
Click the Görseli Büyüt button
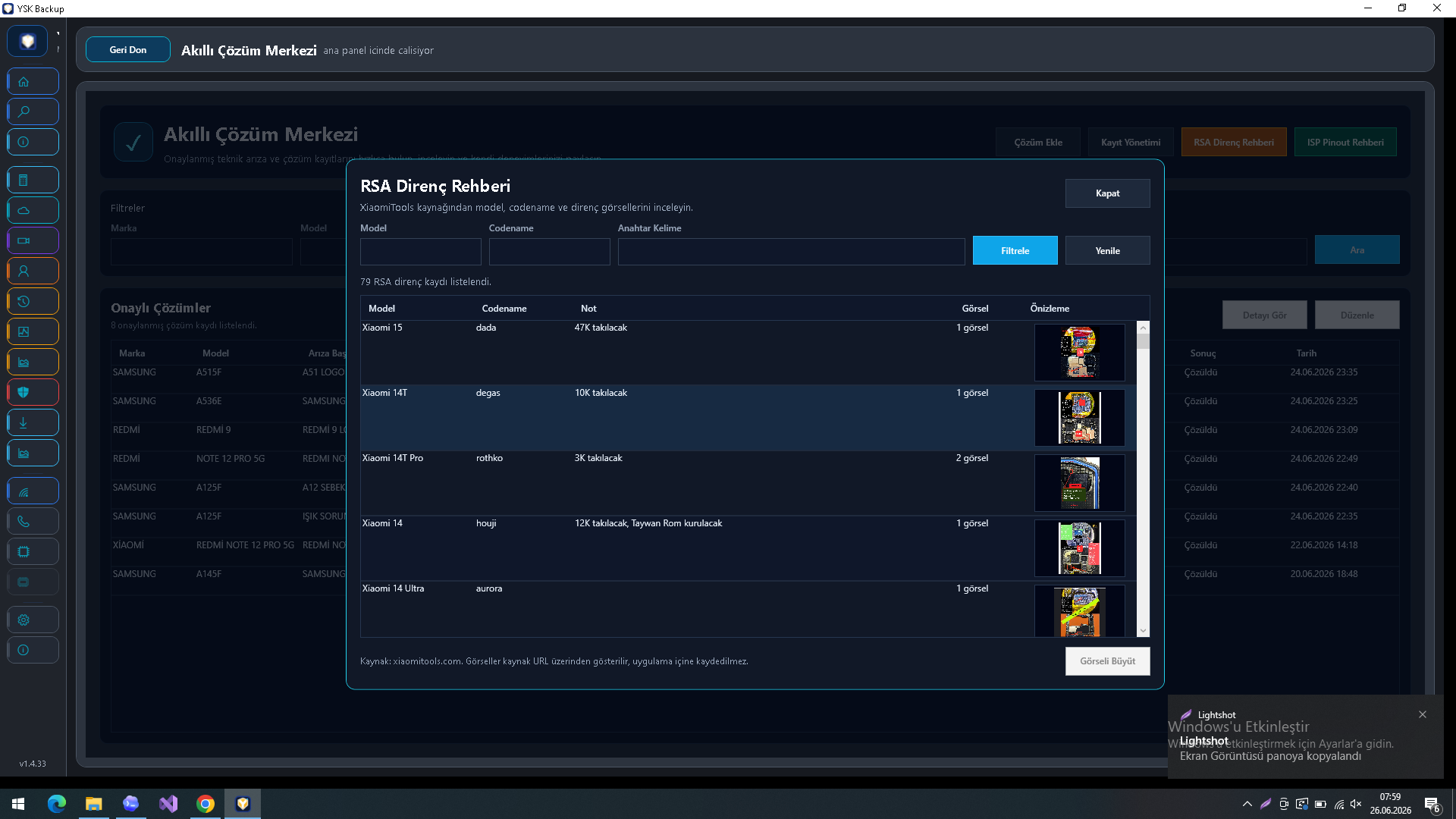pyautogui.click(x=1107, y=661)
